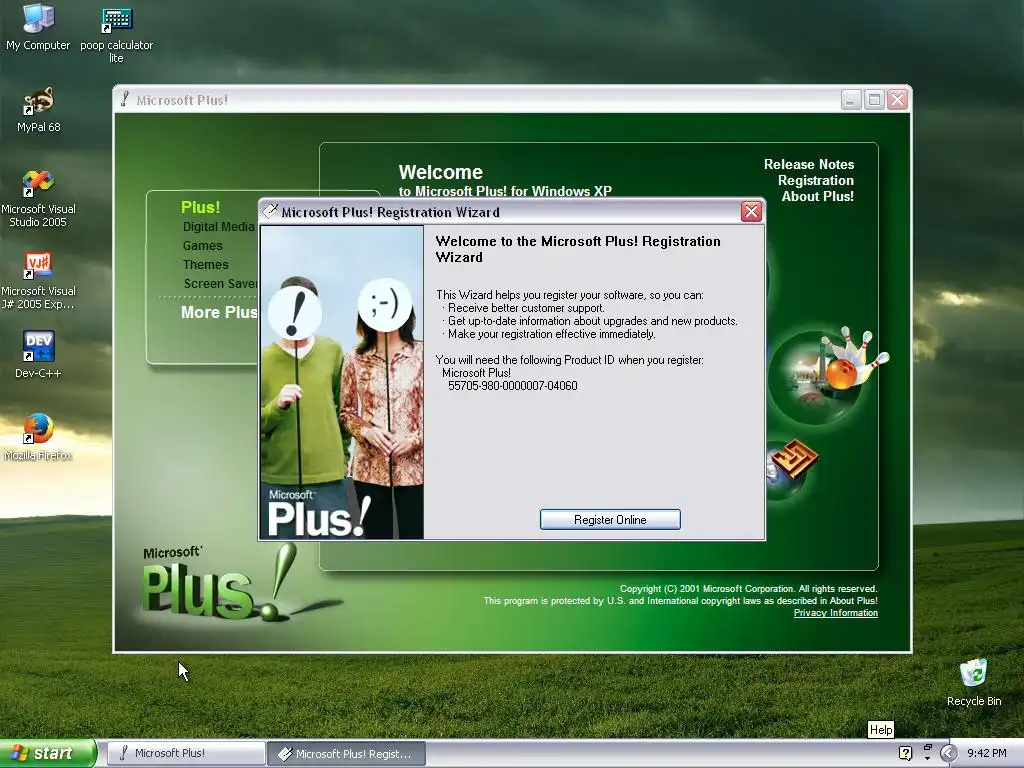Open Release Notes link

(x=808, y=165)
